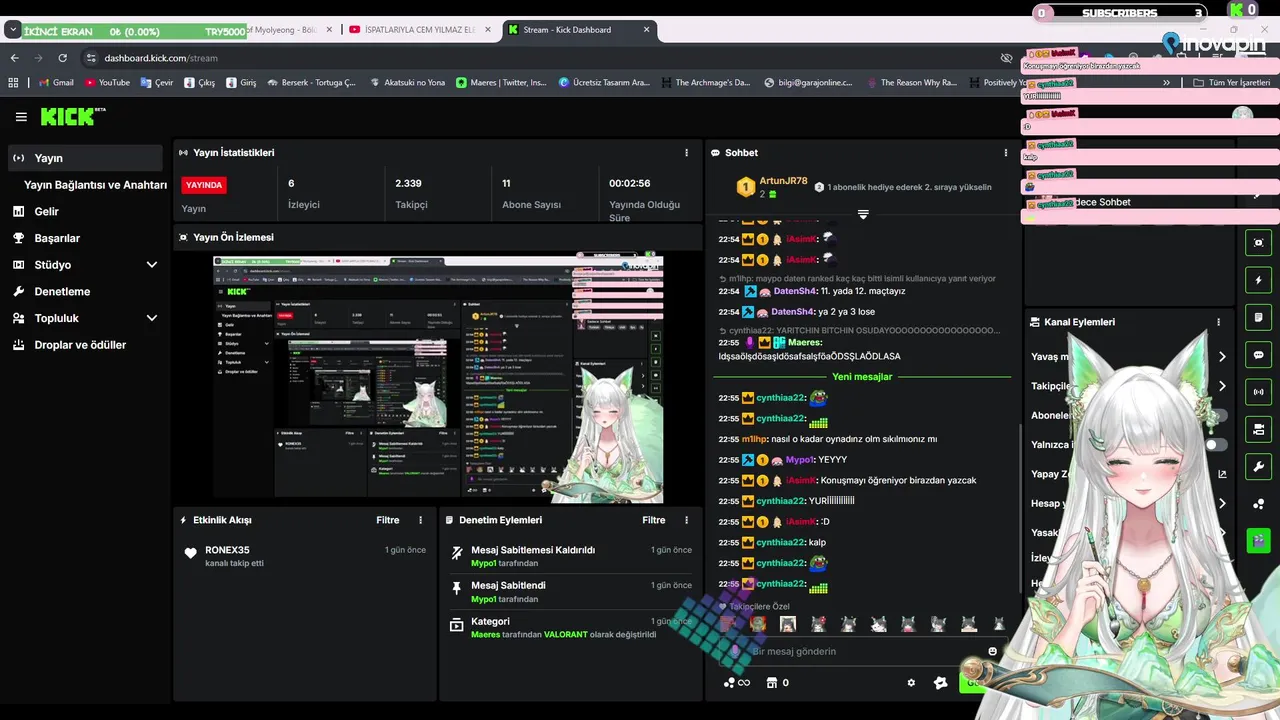The height and width of the screenshot is (720, 1280).
Task: Open the document notes widget icon
Action: tap(1258, 317)
